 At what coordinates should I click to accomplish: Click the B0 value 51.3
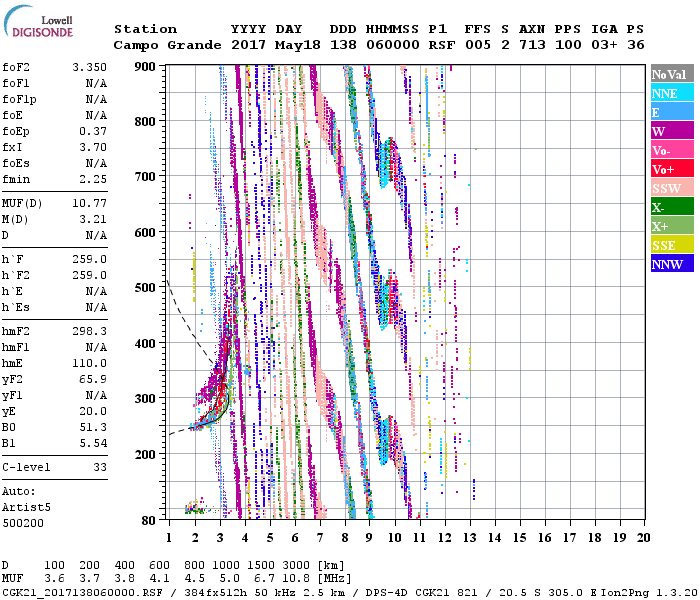point(93,428)
